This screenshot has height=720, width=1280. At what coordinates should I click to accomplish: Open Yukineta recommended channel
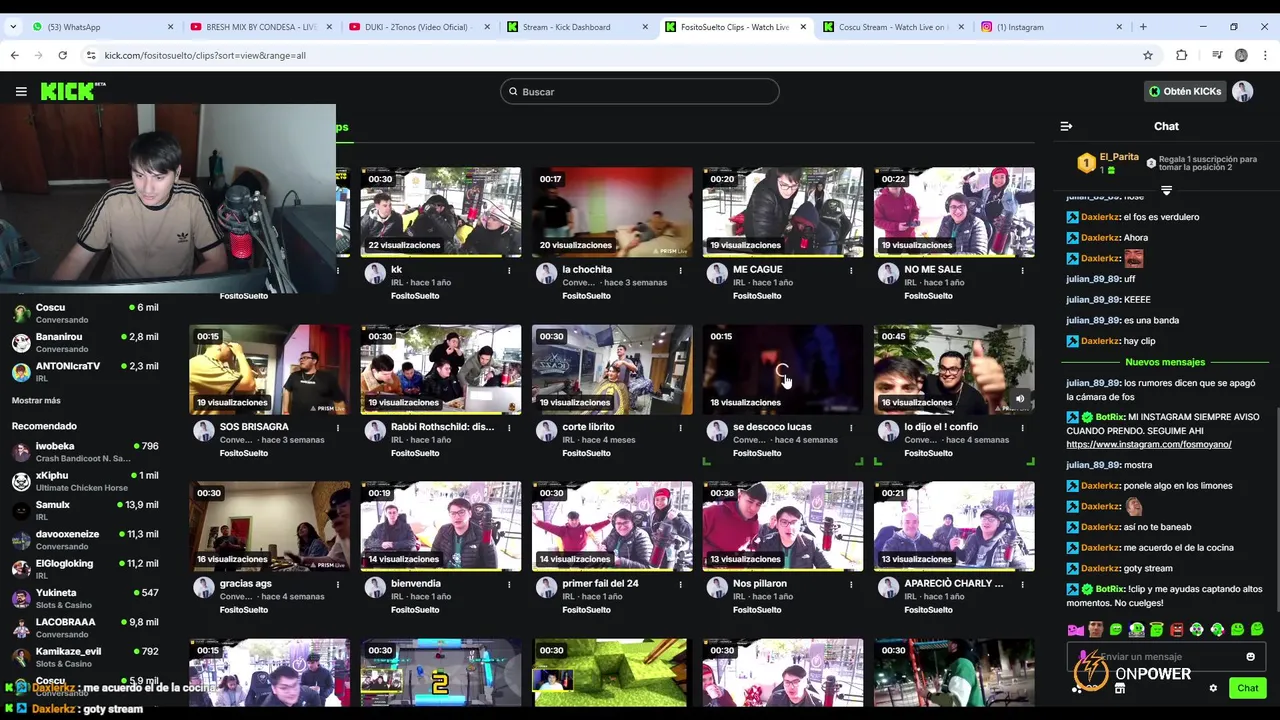click(x=85, y=598)
